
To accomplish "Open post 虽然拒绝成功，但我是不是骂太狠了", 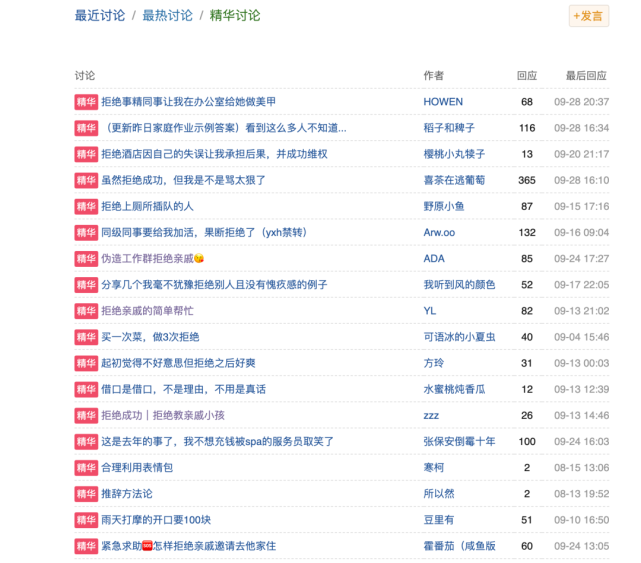I will tap(184, 180).
